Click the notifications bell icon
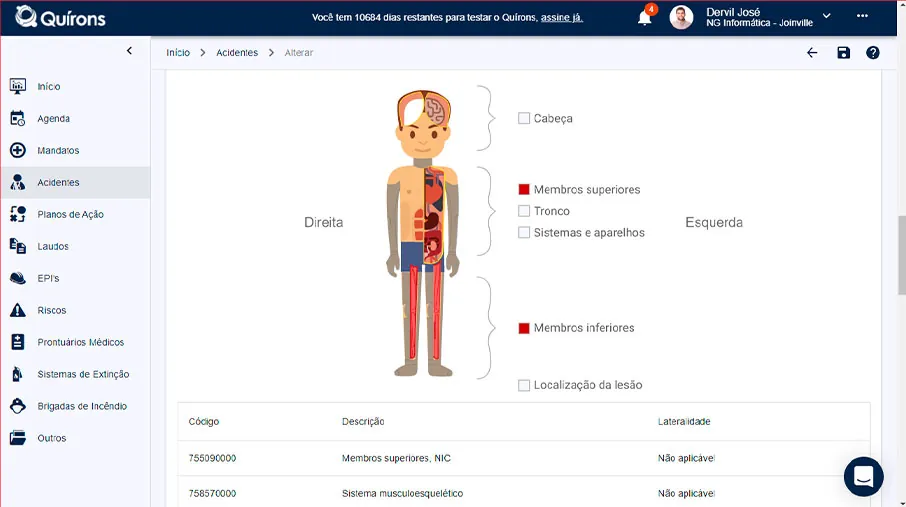This screenshot has height=507, width=906. click(645, 18)
